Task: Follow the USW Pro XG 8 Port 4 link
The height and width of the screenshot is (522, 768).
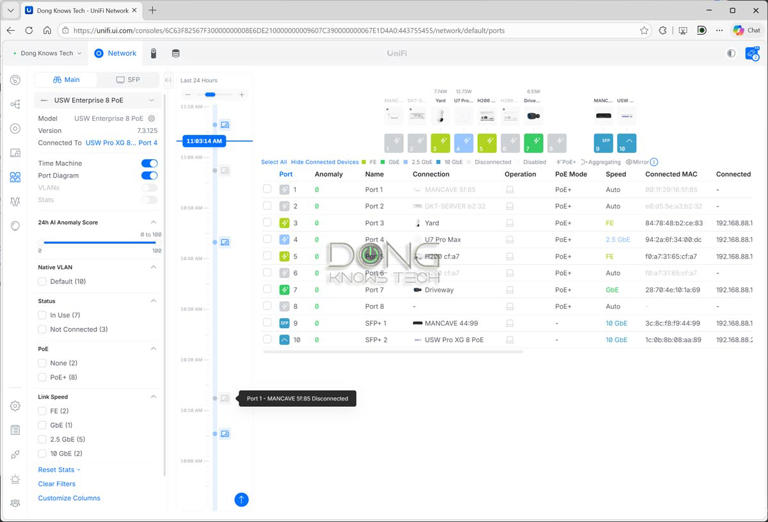Action: click(121, 143)
